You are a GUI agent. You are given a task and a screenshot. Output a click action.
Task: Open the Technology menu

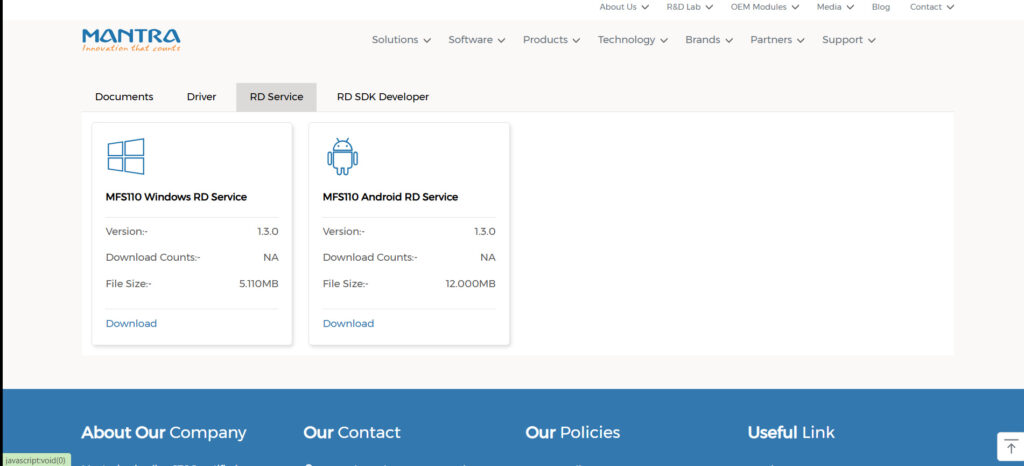(x=632, y=40)
